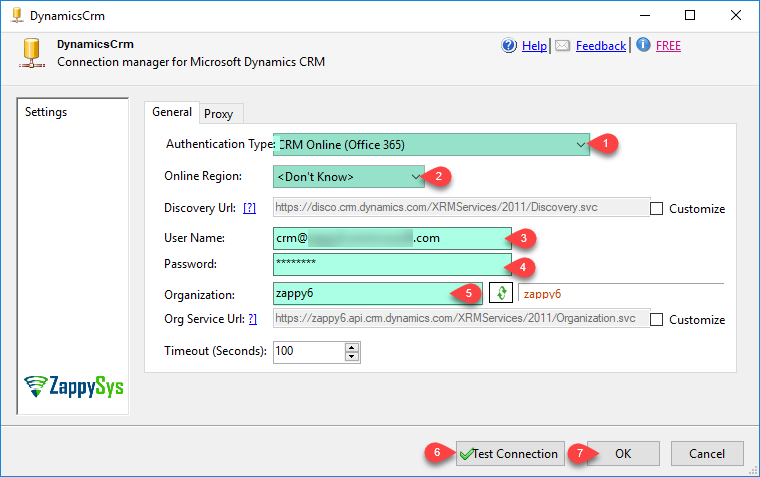Close the DynamicsCrm dialog window
Viewport: 760px width, 477px height.
tap(736, 16)
